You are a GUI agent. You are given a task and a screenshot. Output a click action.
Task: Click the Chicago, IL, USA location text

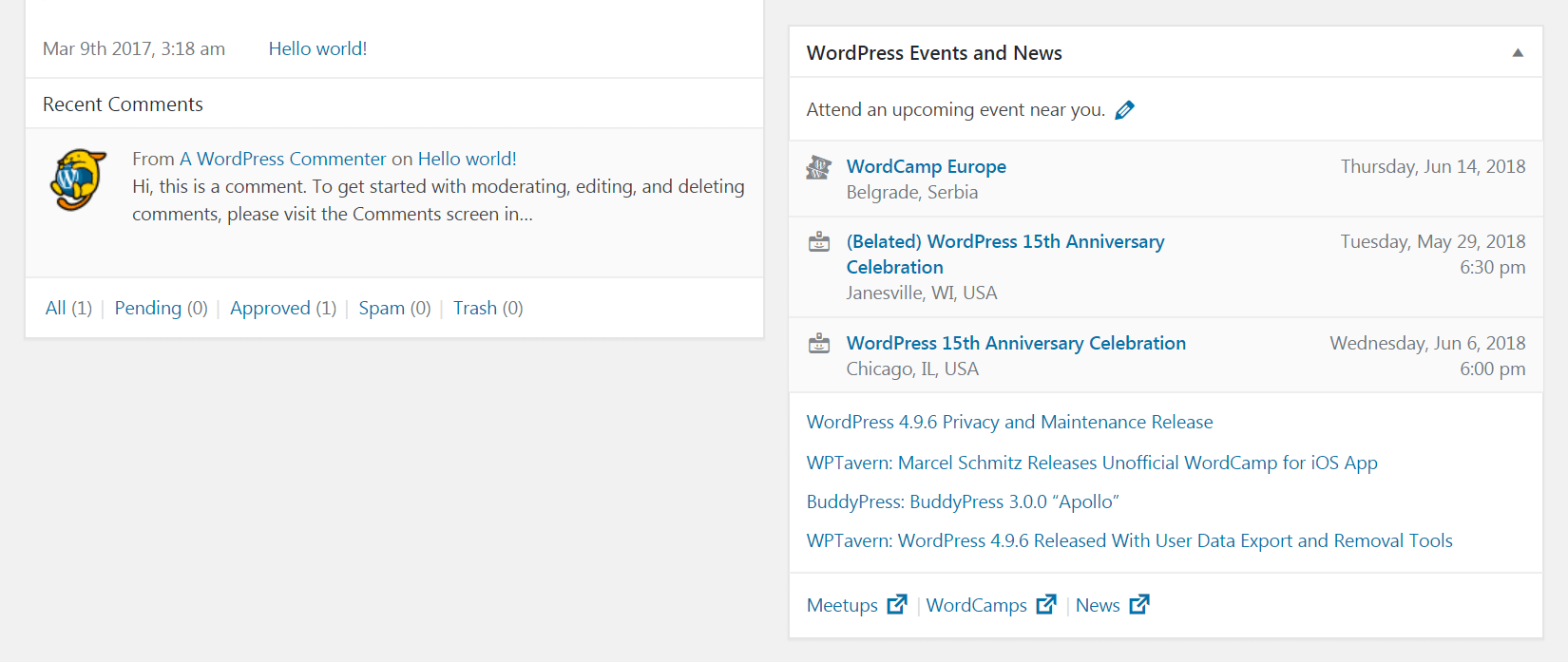[x=912, y=369]
